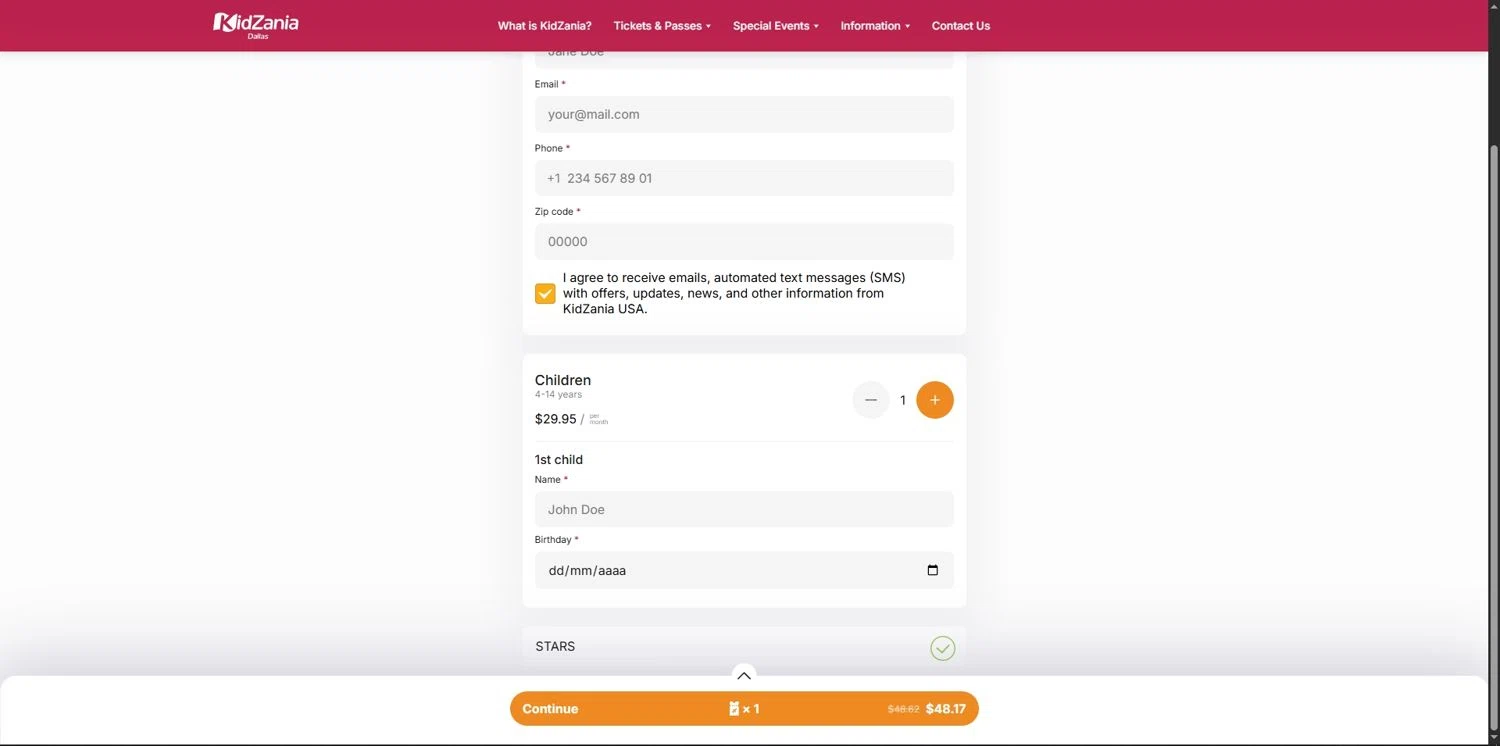
Task: Click the Phone number input field
Action: pos(744,178)
